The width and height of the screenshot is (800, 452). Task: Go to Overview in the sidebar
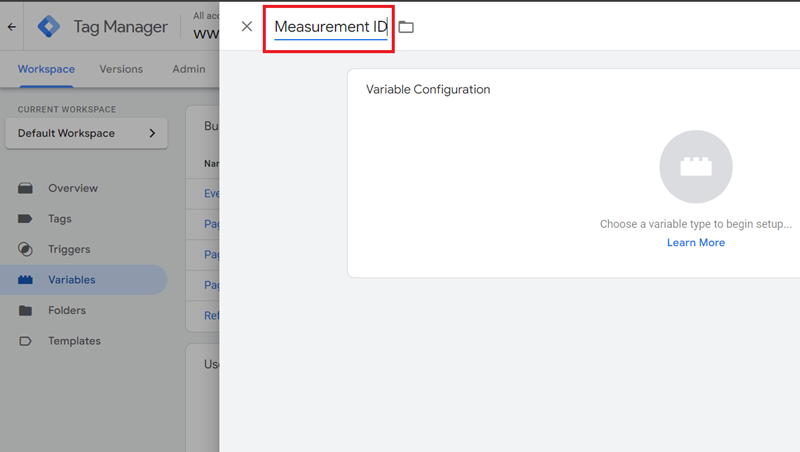(73, 188)
